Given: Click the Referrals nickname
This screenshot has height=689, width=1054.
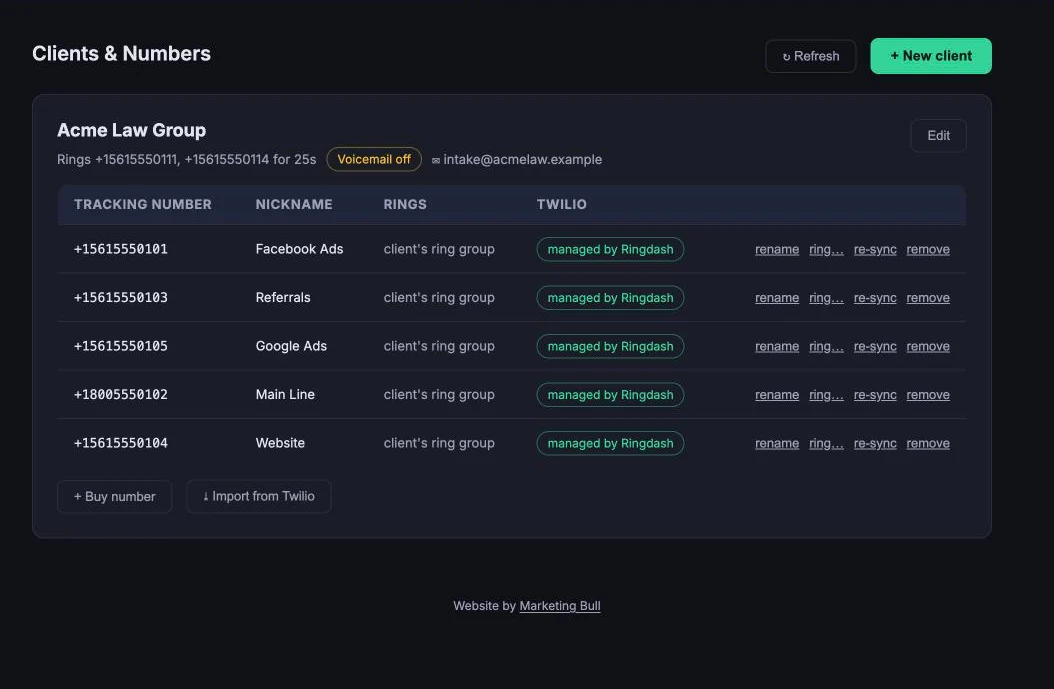Looking at the screenshot, I should [x=283, y=298].
